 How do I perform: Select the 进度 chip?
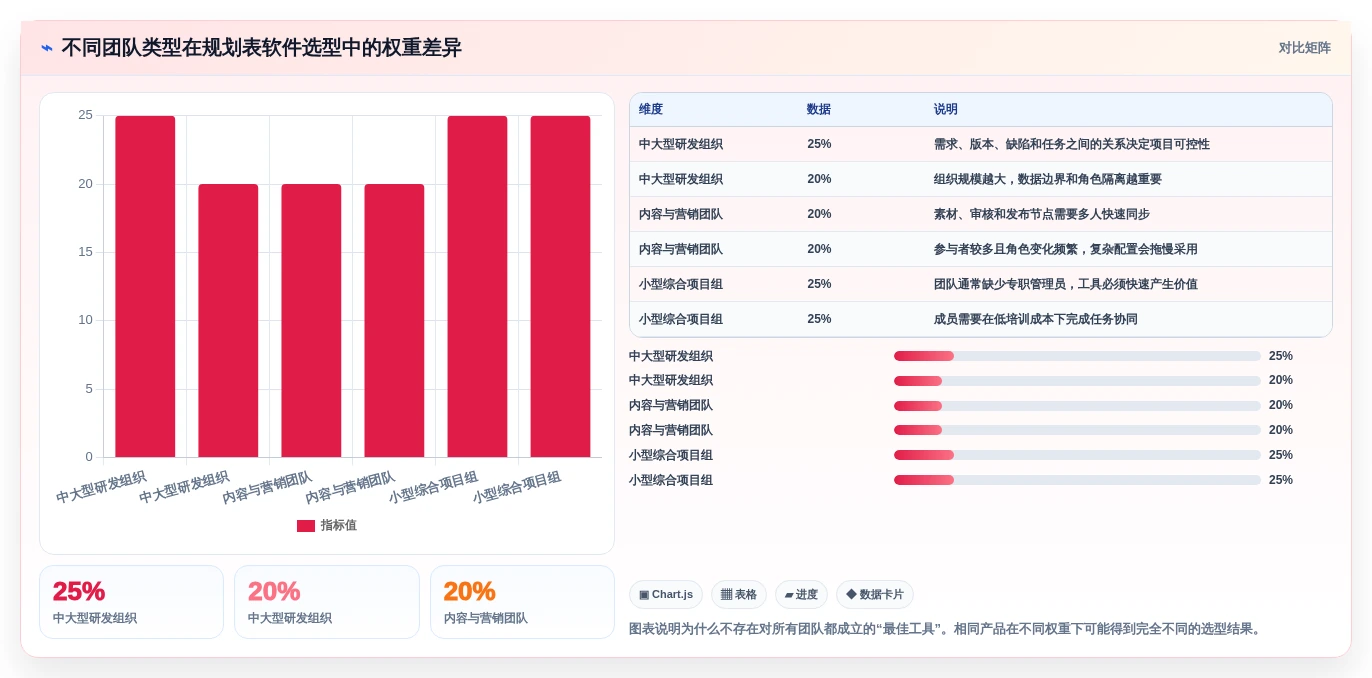(x=801, y=595)
